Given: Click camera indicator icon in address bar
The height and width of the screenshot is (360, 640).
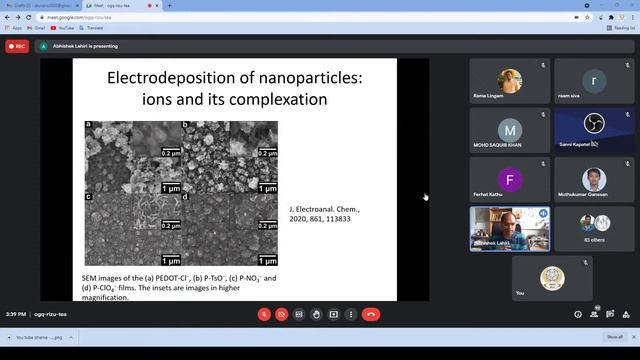Looking at the screenshot, I should 576,18.
